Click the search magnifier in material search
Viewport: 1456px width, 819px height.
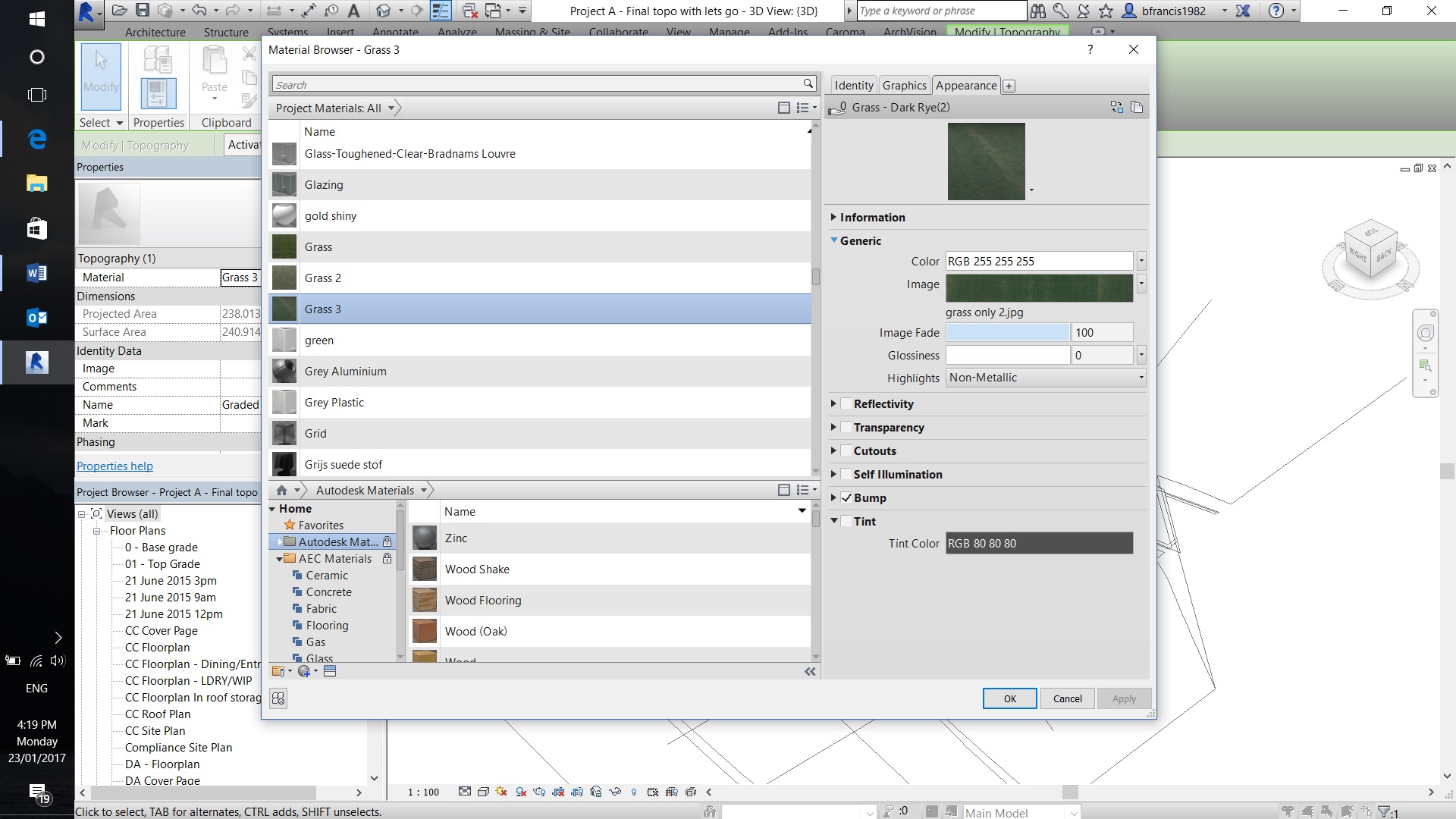click(x=808, y=84)
